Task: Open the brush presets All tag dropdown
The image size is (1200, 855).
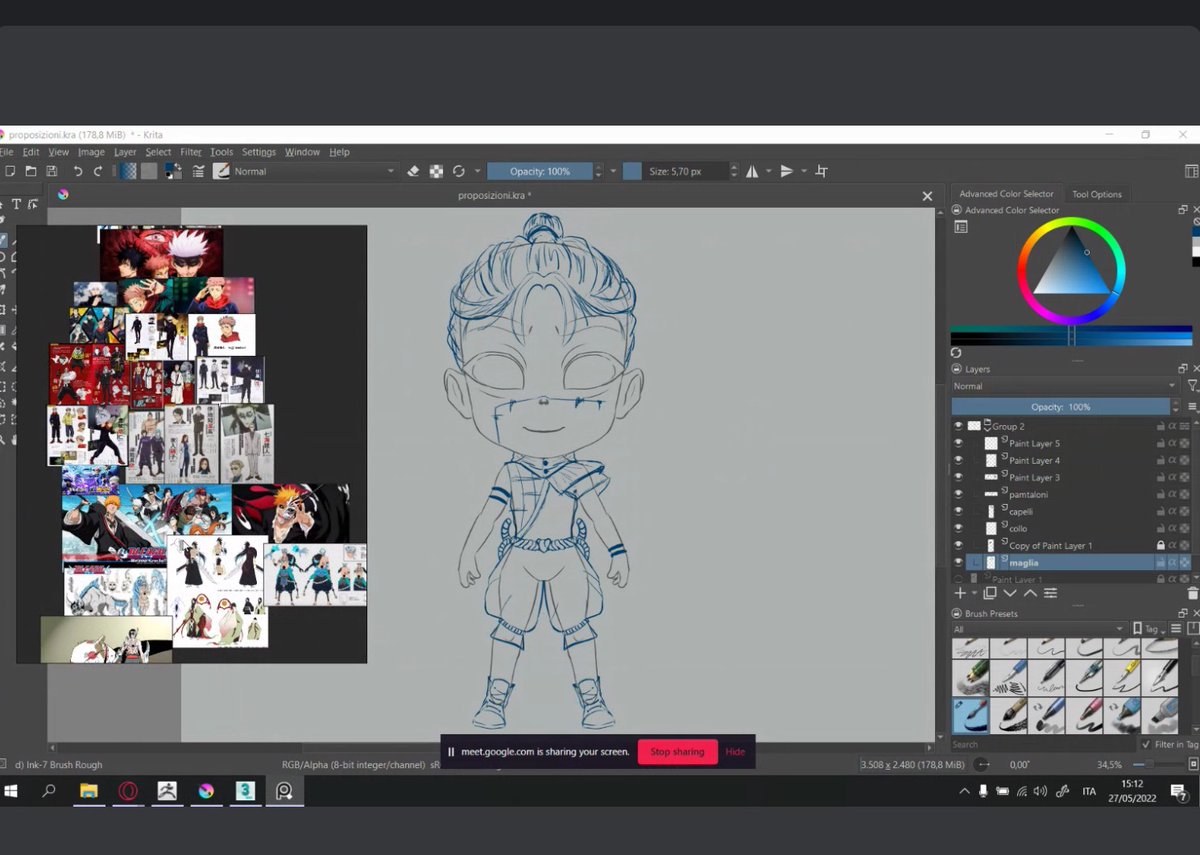Action: (1039, 629)
